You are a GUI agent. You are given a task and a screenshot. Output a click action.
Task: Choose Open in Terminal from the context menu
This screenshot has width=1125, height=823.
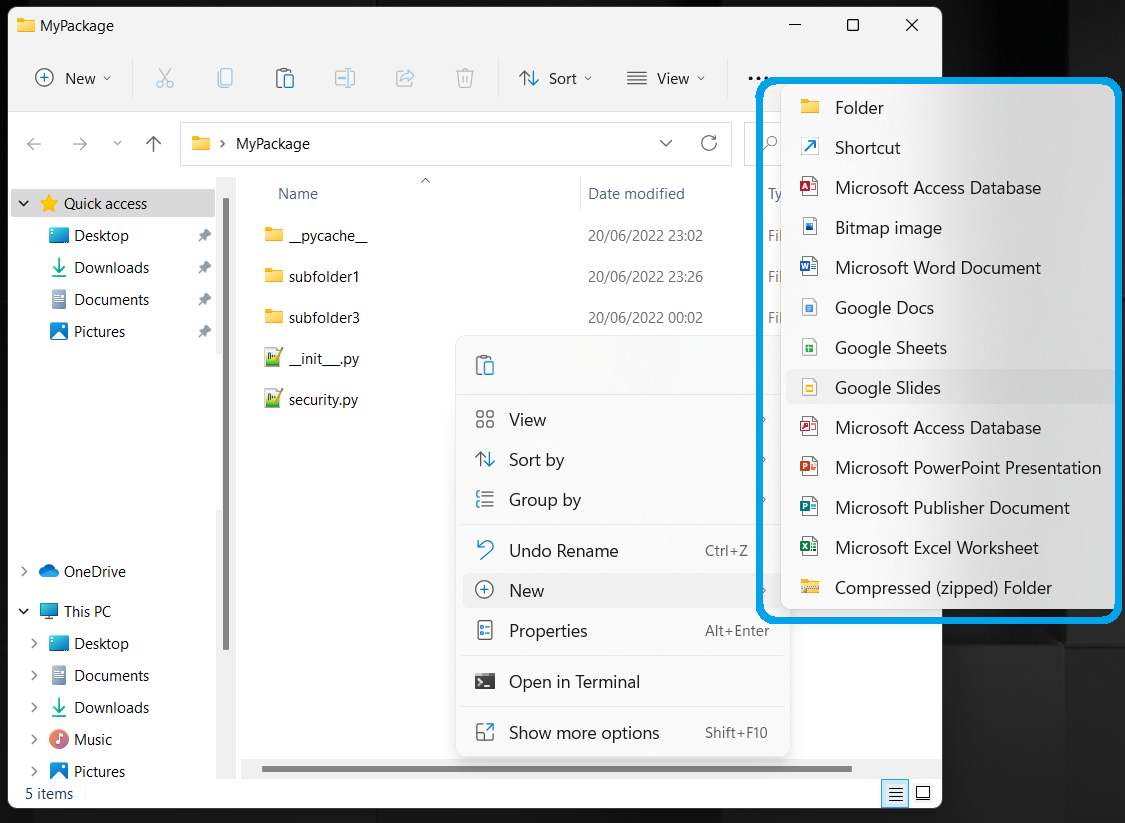(x=574, y=681)
